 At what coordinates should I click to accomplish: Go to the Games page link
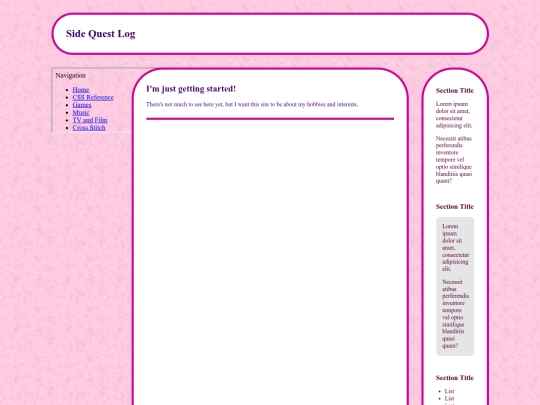pos(82,105)
